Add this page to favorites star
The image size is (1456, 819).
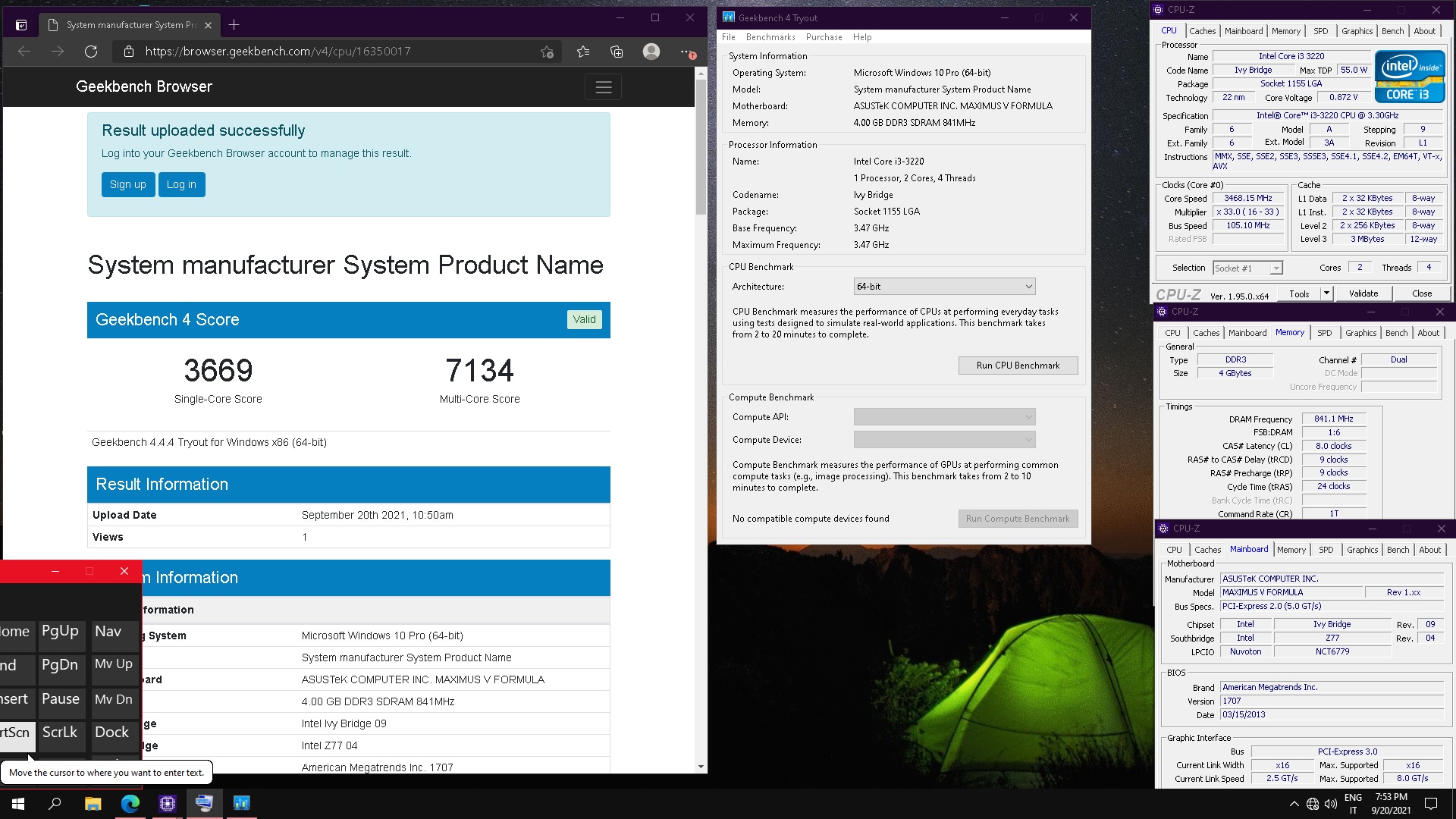point(547,52)
